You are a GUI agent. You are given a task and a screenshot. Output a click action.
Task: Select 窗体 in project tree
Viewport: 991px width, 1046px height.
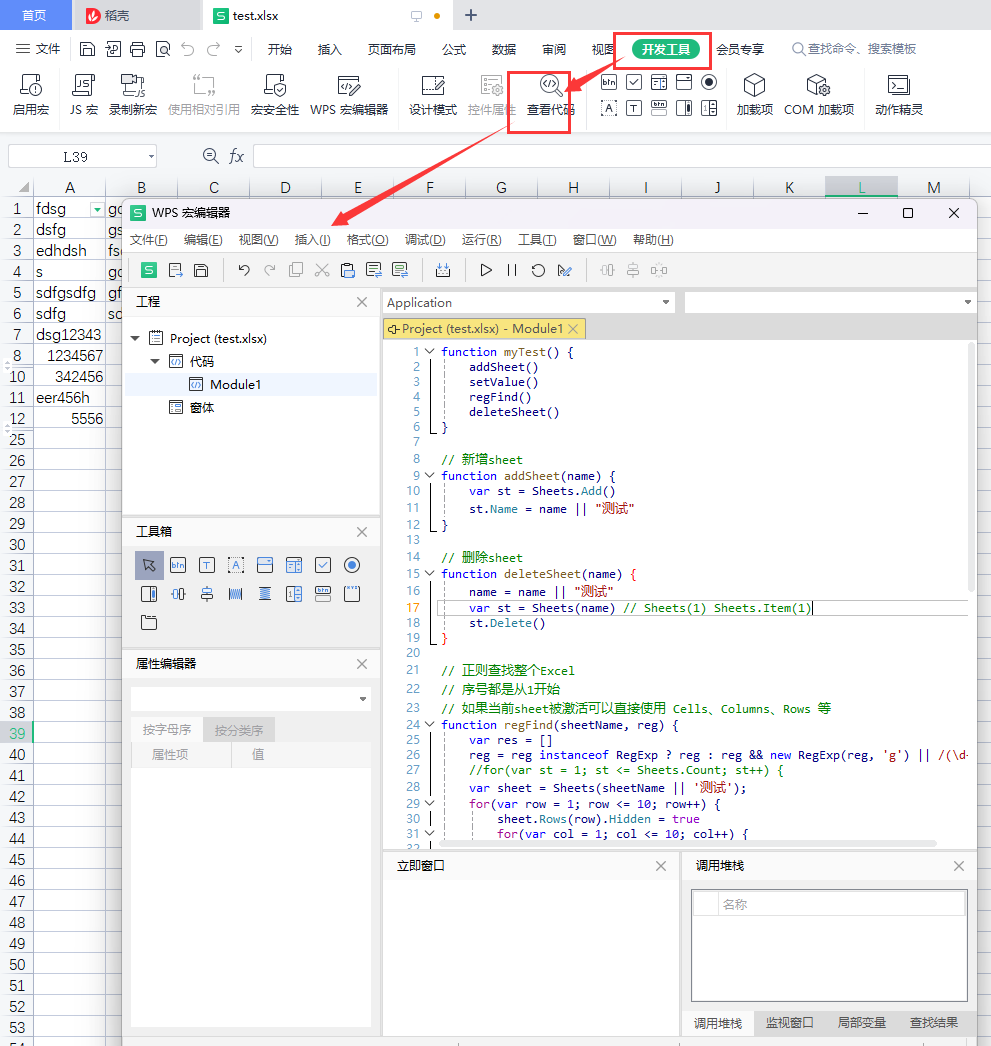201,408
